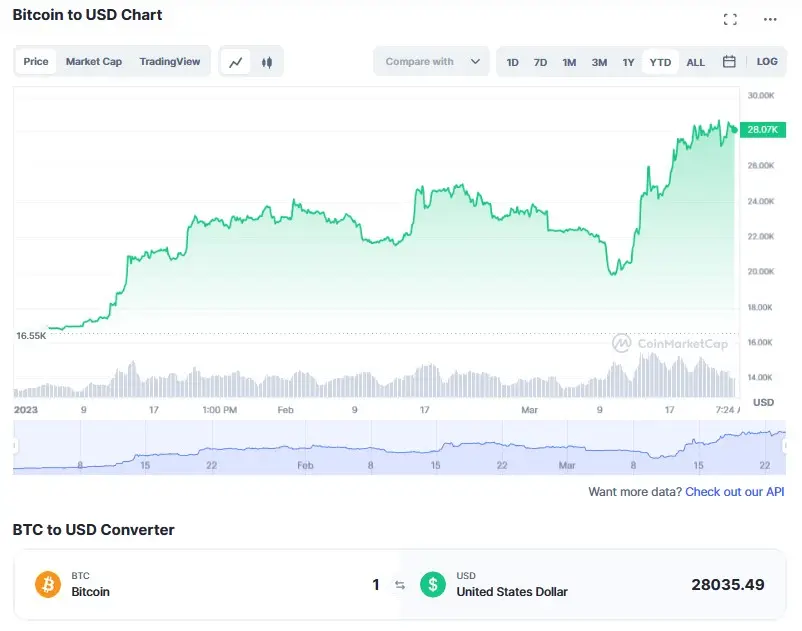802x631 pixels.
Task: Switch to line chart view icon
Action: click(x=235, y=62)
